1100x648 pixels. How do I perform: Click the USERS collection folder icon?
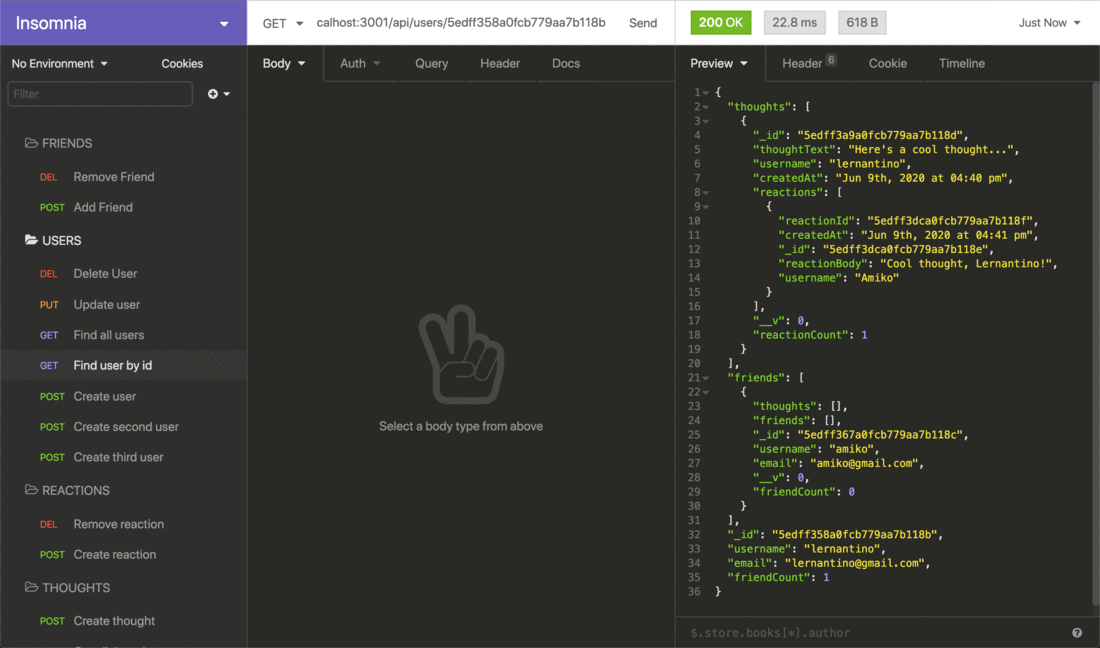point(30,240)
